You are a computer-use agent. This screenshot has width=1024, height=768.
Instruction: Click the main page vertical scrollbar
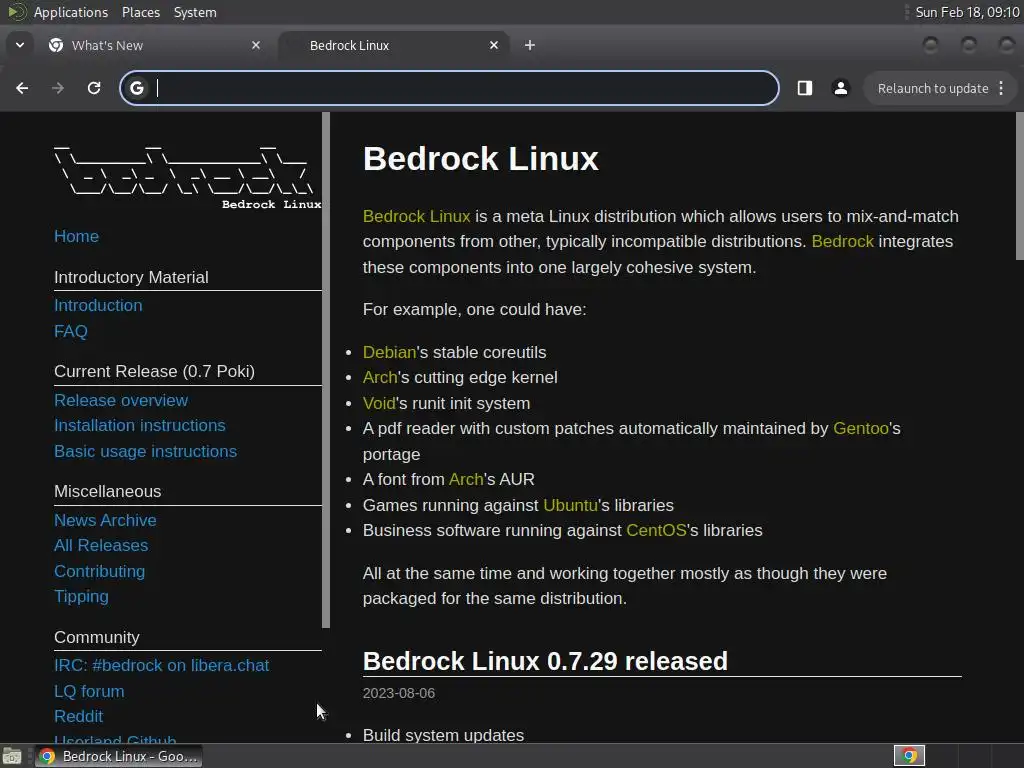coord(1019,186)
